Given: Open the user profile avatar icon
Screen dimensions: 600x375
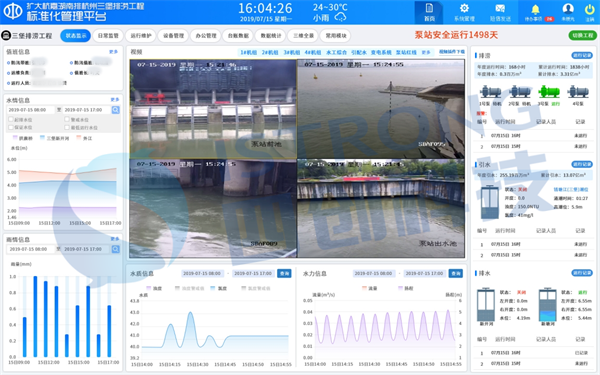Looking at the screenshot, I should [568, 8].
